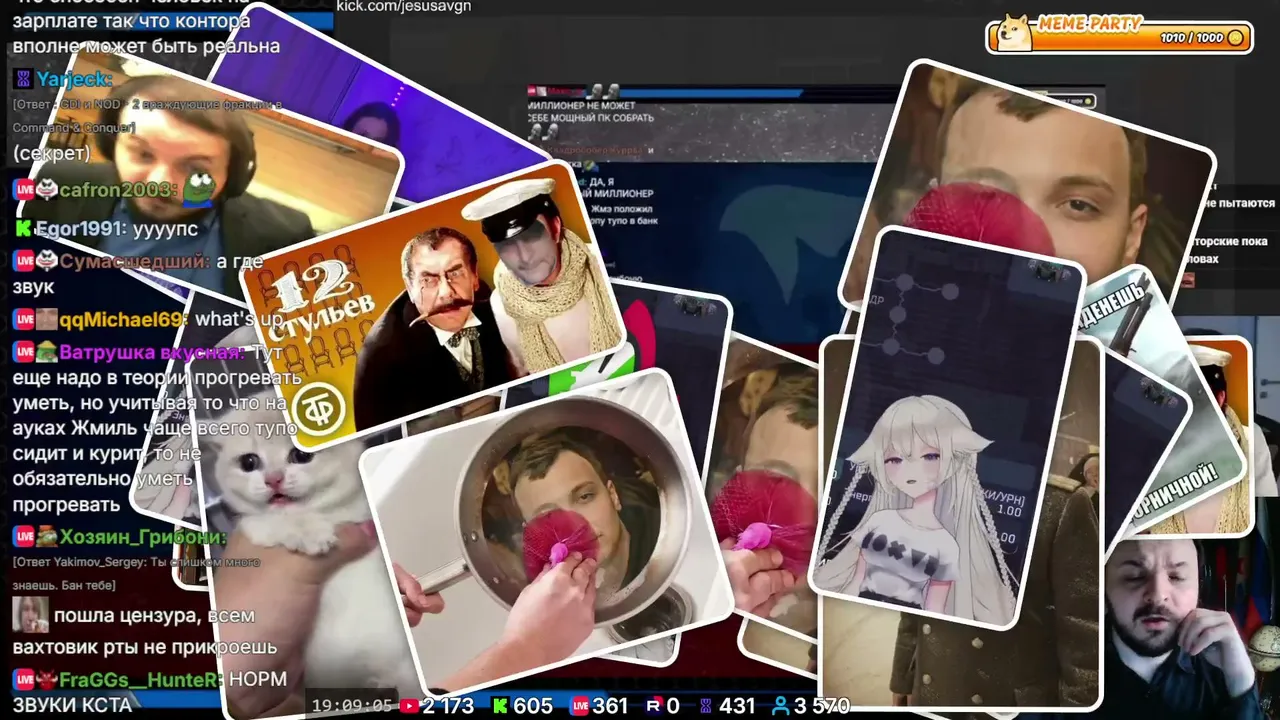Open the cafron2003 username in chat
1280x720 pixels.
[118, 189]
